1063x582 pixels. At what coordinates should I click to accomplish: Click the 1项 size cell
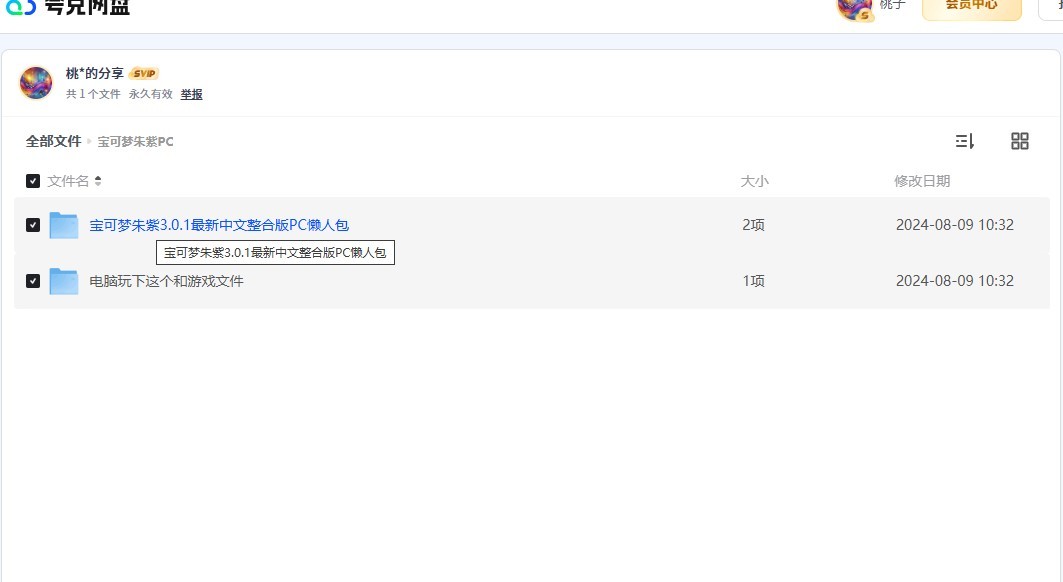pyautogui.click(x=753, y=281)
